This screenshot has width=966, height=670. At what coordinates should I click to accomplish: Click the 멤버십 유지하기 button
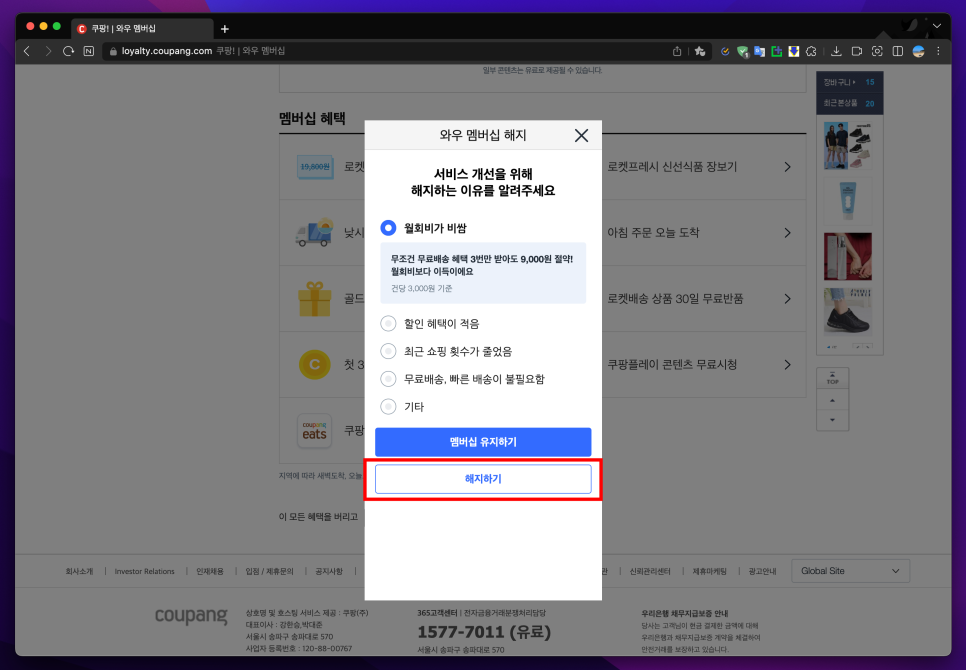pos(483,442)
